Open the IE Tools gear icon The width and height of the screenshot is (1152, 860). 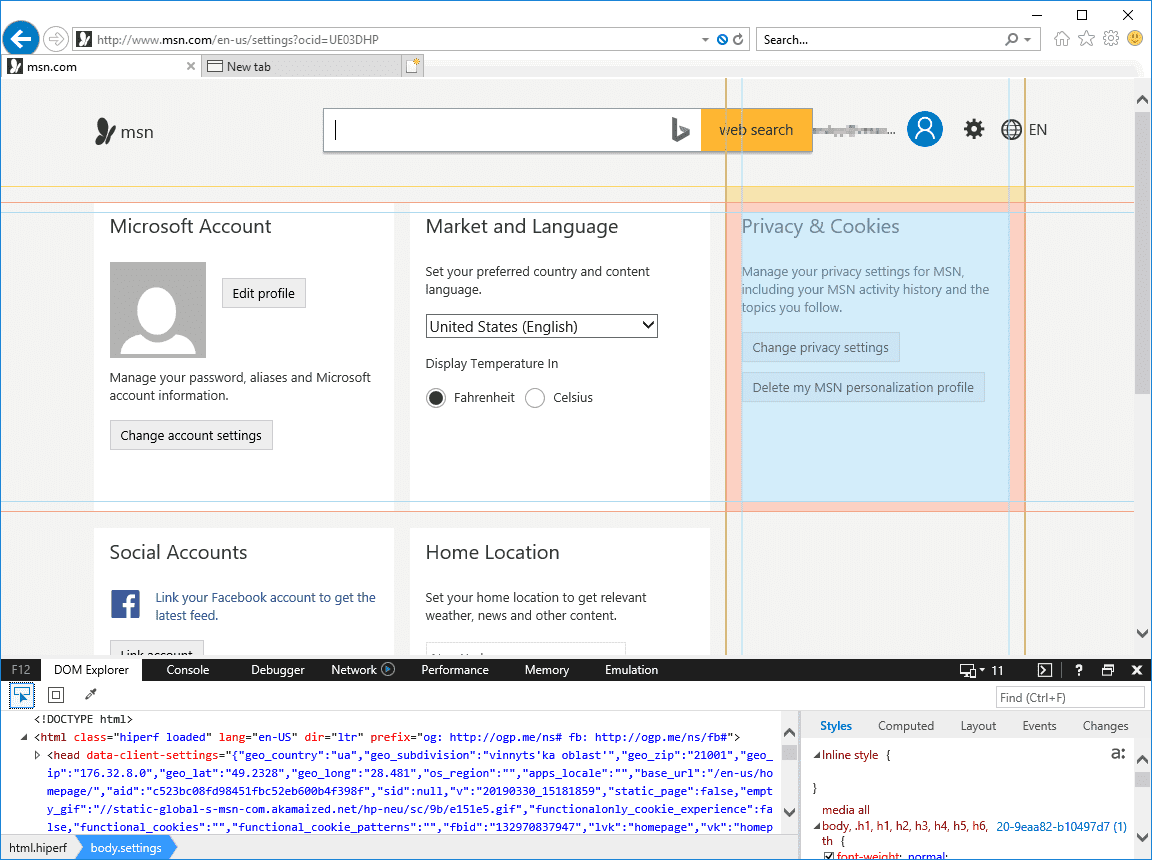coord(1111,38)
